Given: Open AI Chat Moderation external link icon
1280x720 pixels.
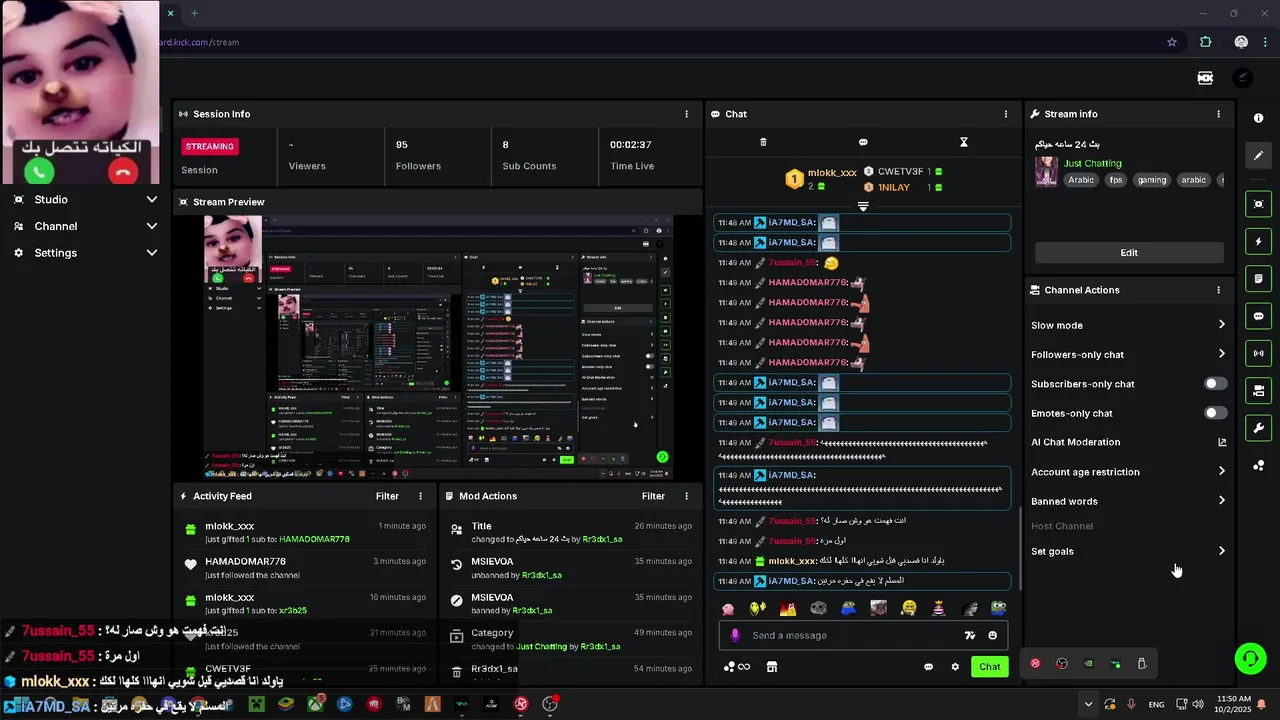Looking at the screenshot, I should [1222, 442].
